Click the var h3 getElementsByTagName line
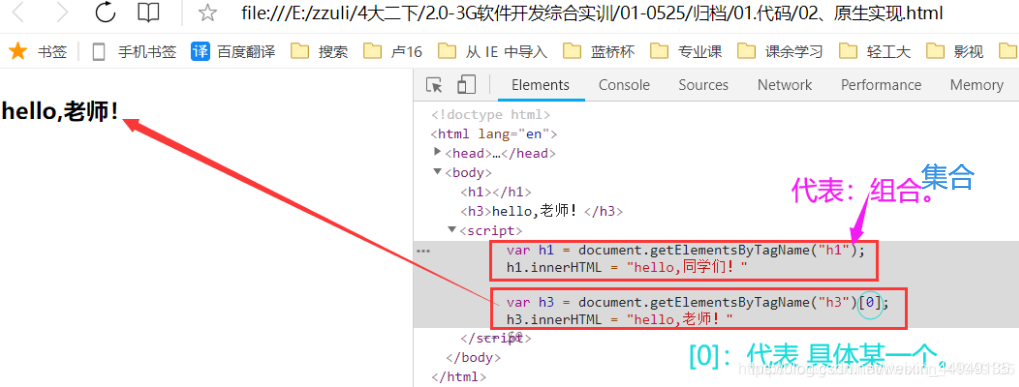Image resolution: width=1019 pixels, height=387 pixels. click(697, 302)
